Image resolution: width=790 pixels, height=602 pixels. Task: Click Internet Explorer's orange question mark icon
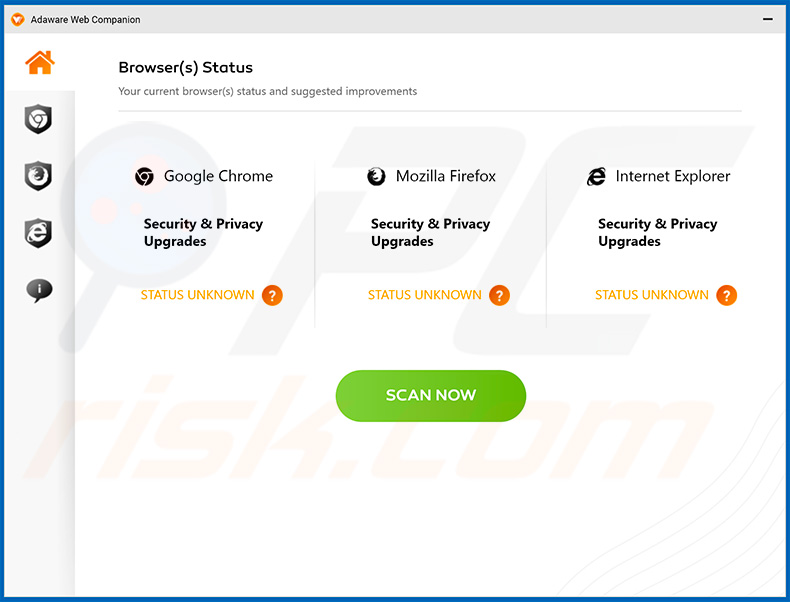(x=727, y=295)
